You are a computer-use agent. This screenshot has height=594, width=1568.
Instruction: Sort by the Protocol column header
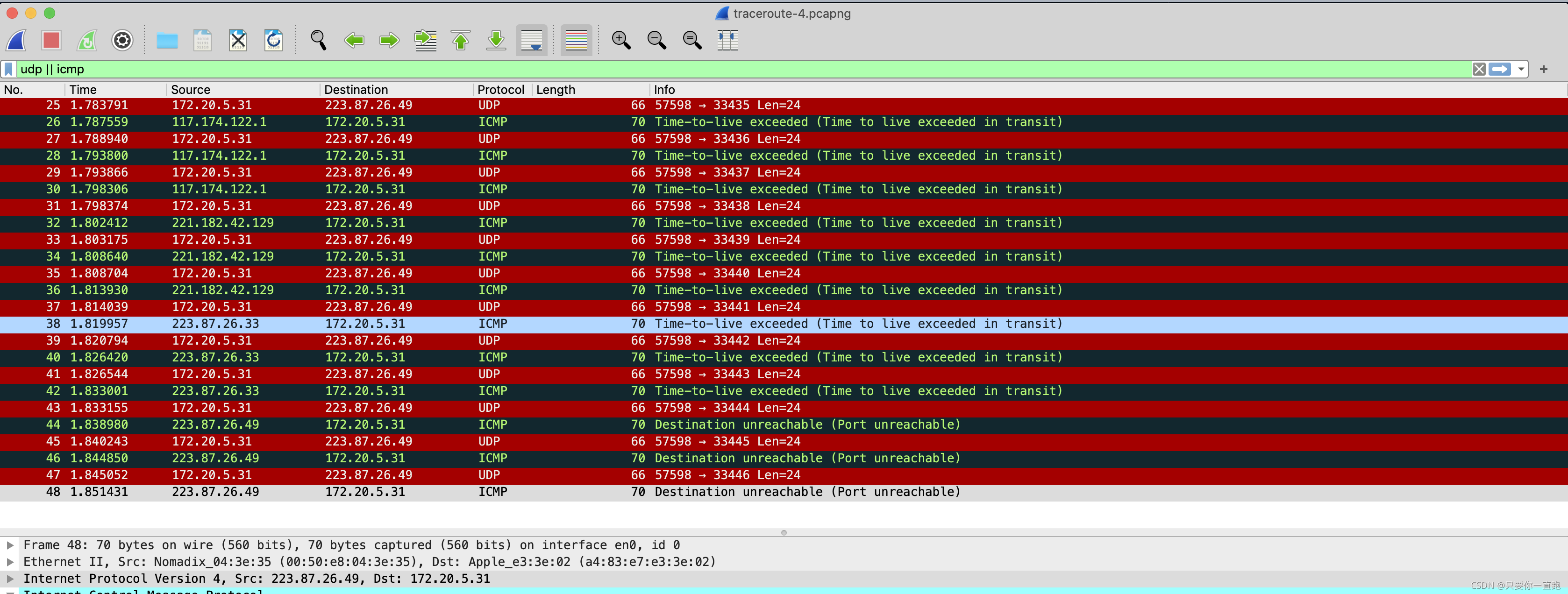pyautogui.click(x=503, y=90)
